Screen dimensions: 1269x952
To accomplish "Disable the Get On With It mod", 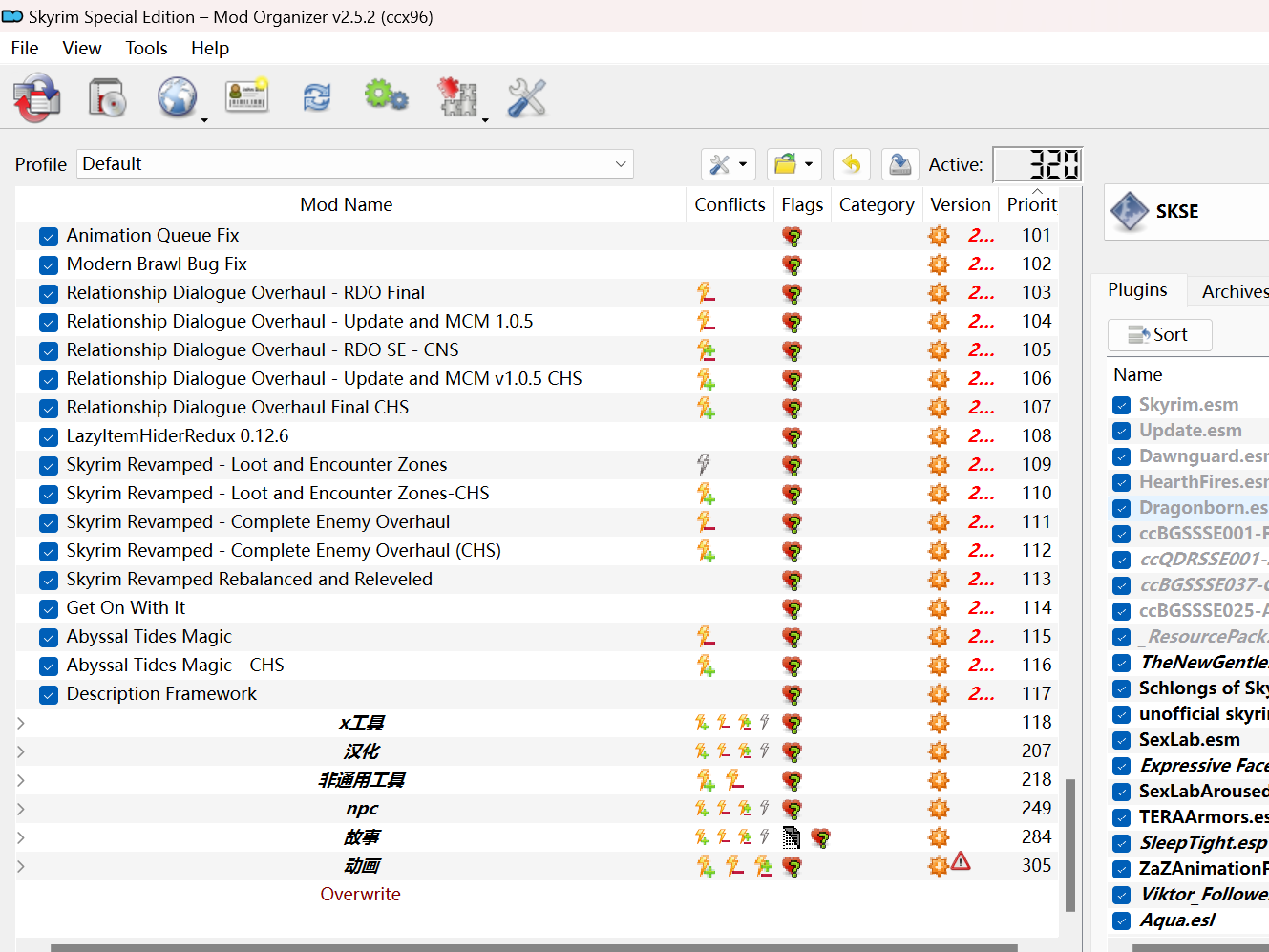I will point(49,608).
